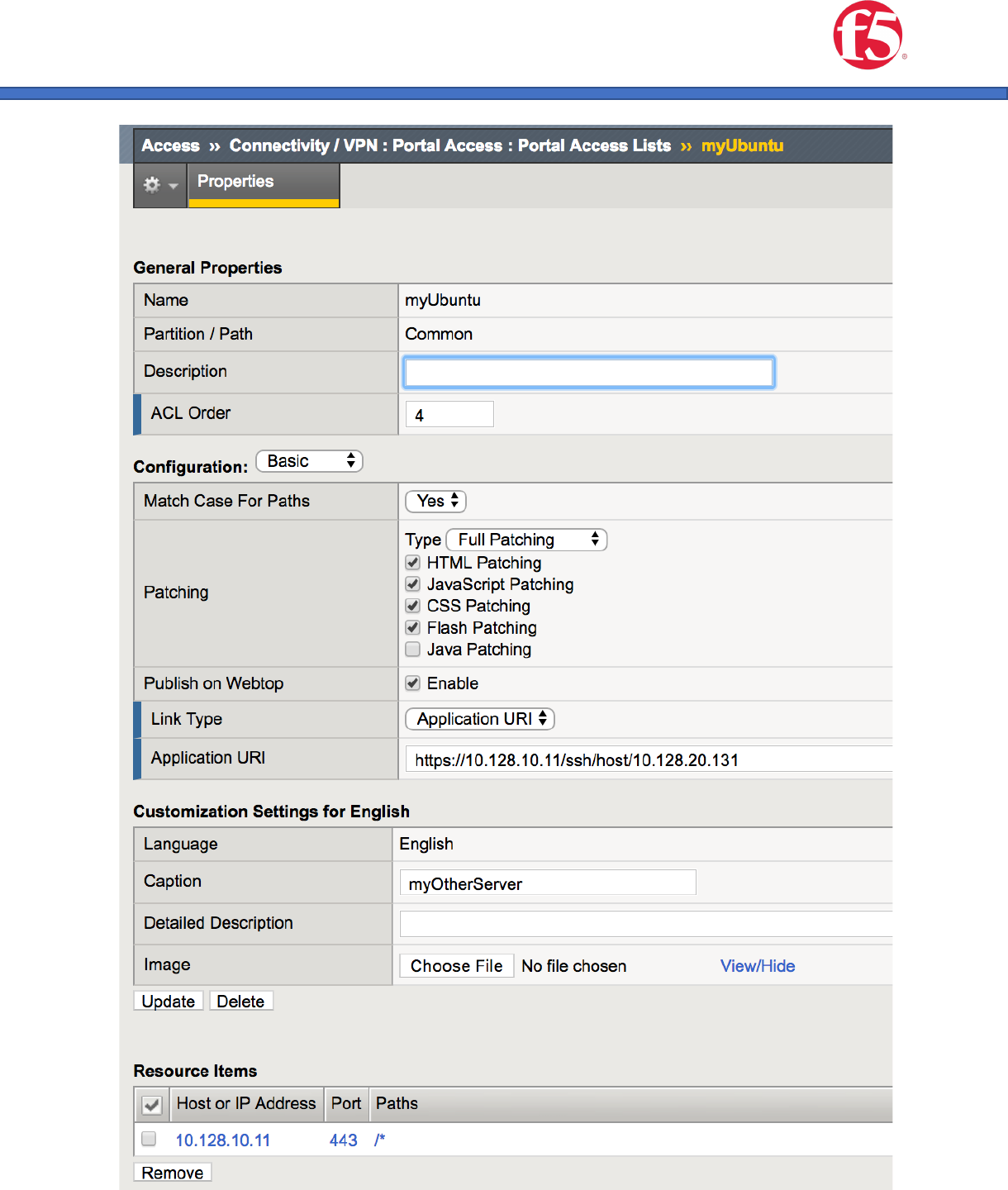Viewport: 1008px width, 1190px height.
Task: Click the F5 logo
Action: pos(868,36)
